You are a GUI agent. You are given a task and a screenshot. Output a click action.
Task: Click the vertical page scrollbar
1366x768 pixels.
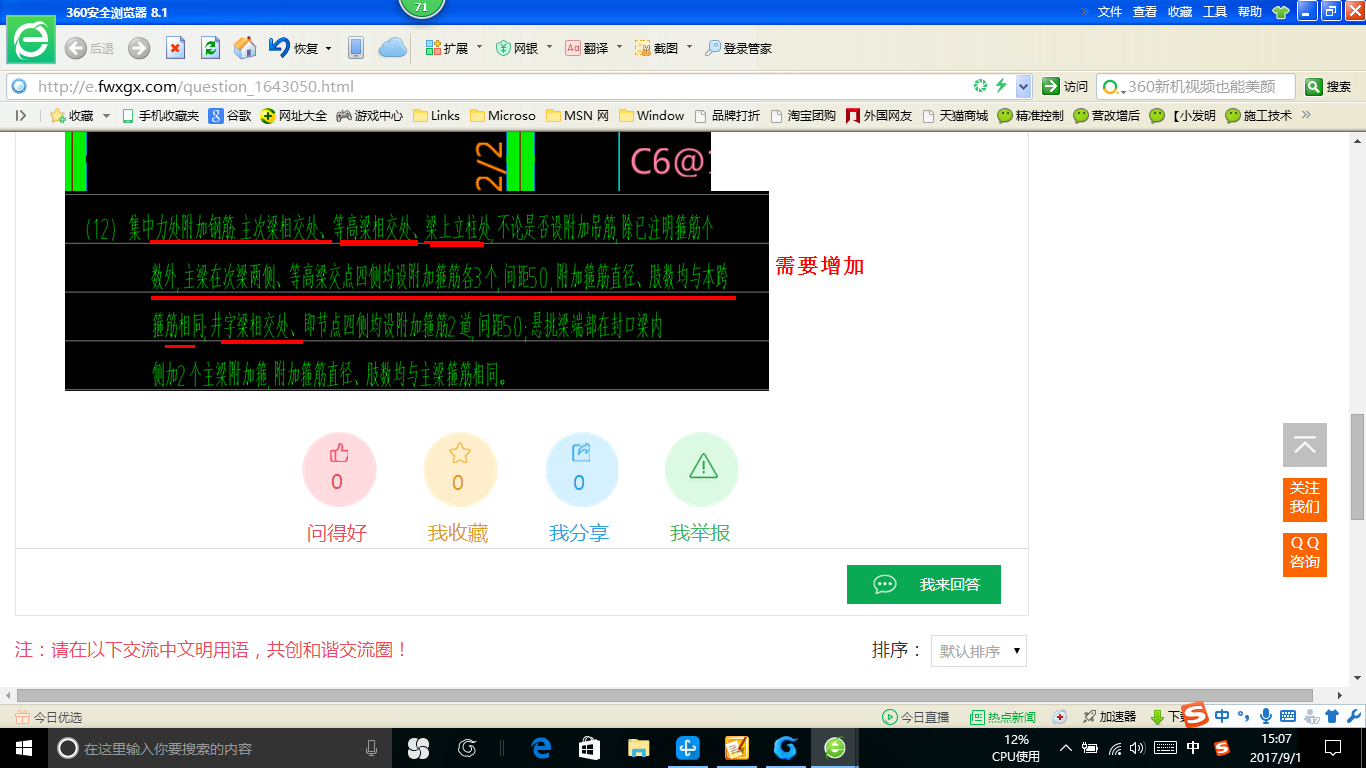point(1357,467)
